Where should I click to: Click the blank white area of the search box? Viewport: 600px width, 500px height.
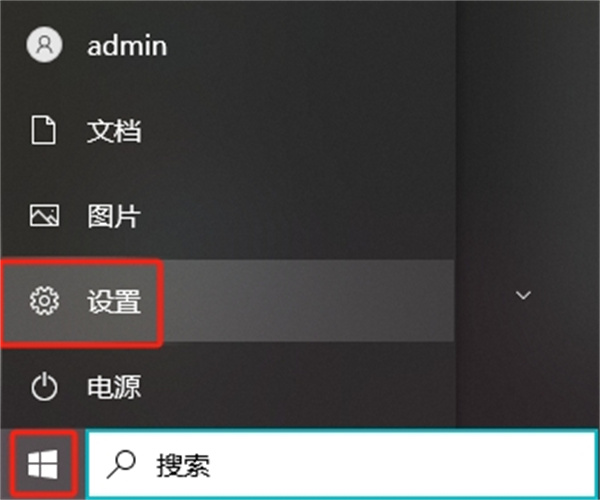[x=402, y=464]
